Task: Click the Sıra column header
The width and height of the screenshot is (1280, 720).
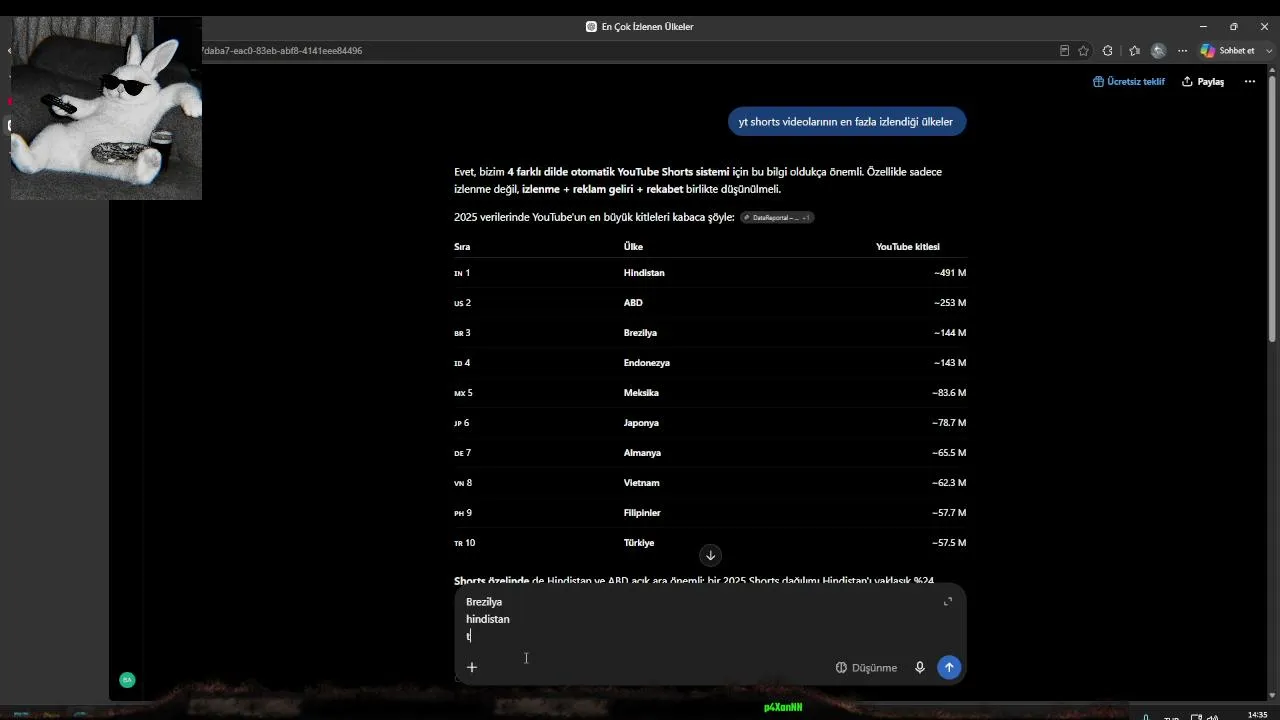Action: tap(462, 247)
